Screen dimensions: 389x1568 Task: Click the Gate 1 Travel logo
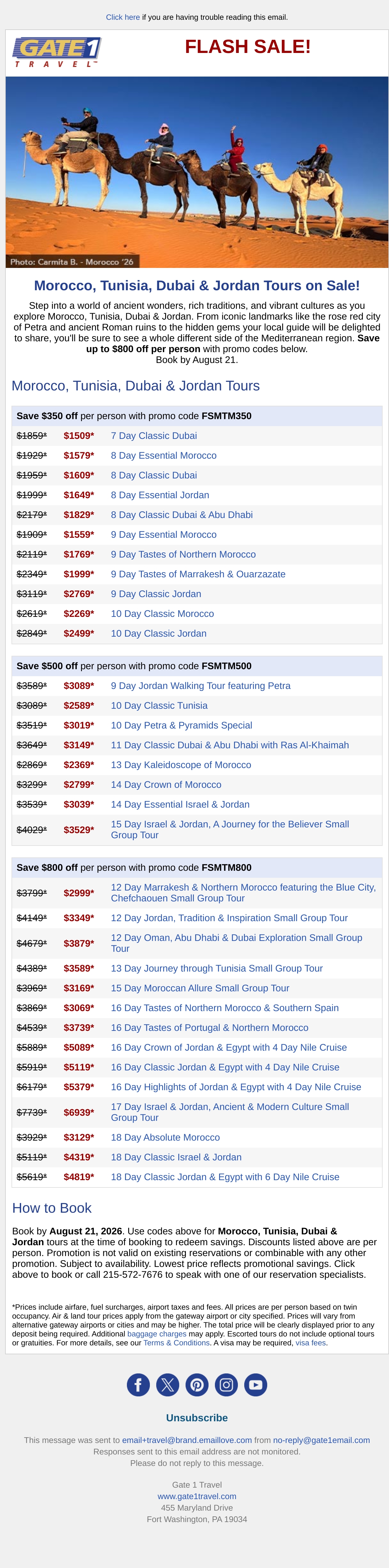pyautogui.click(x=57, y=52)
